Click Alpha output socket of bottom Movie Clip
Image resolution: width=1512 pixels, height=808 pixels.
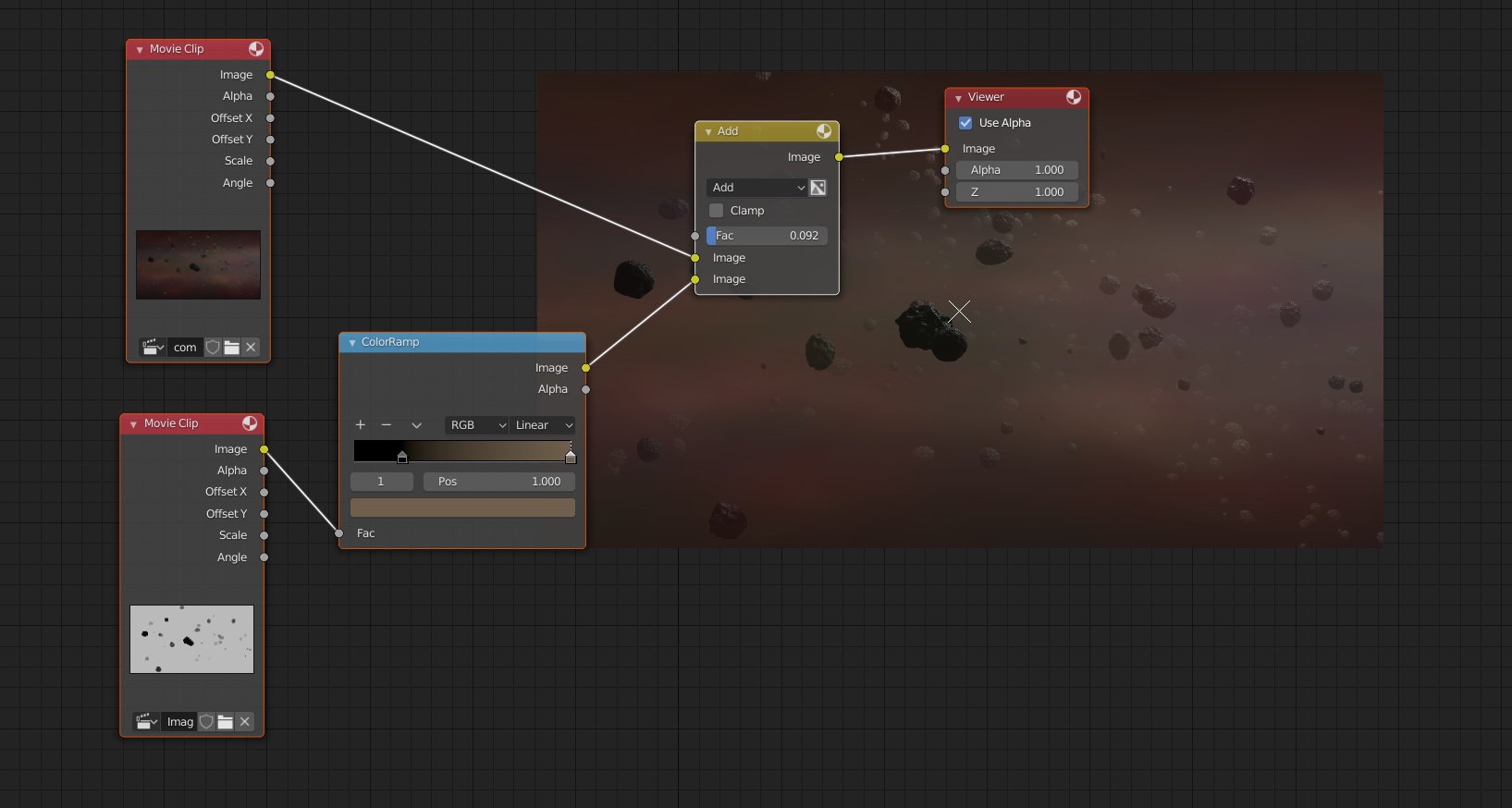[x=264, y=471]
